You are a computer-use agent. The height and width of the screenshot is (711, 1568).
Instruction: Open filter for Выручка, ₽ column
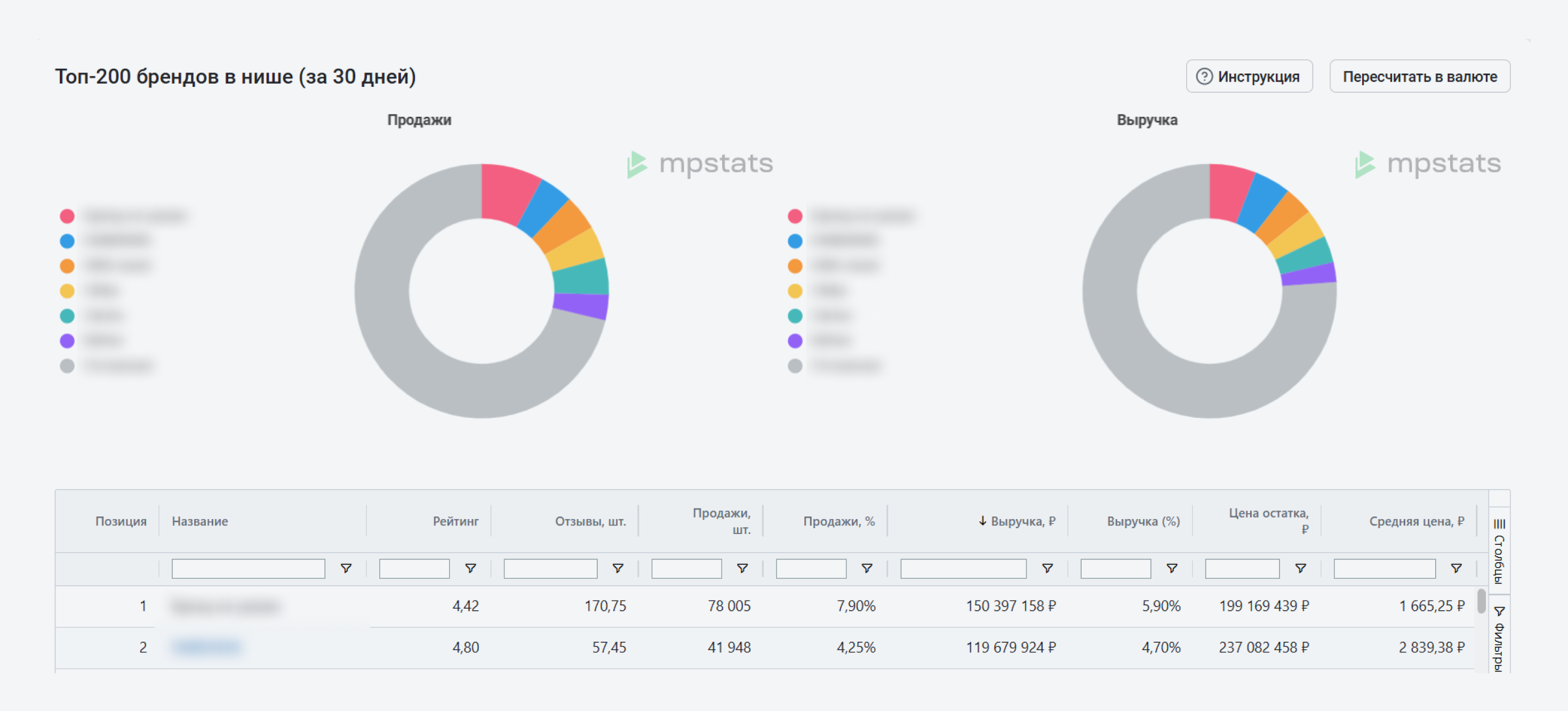[1047, 568]
